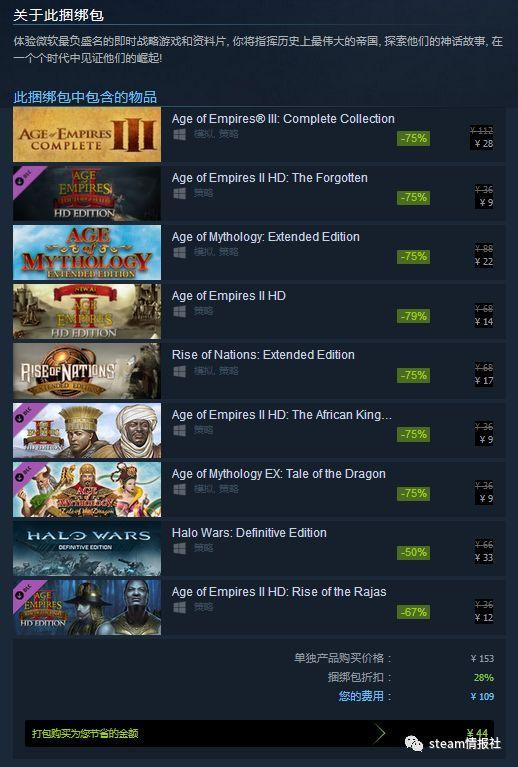Screen dimensions: 518x767
Task: Click the -50% discount badge for Halo Wars
Action: pos(413,552)
